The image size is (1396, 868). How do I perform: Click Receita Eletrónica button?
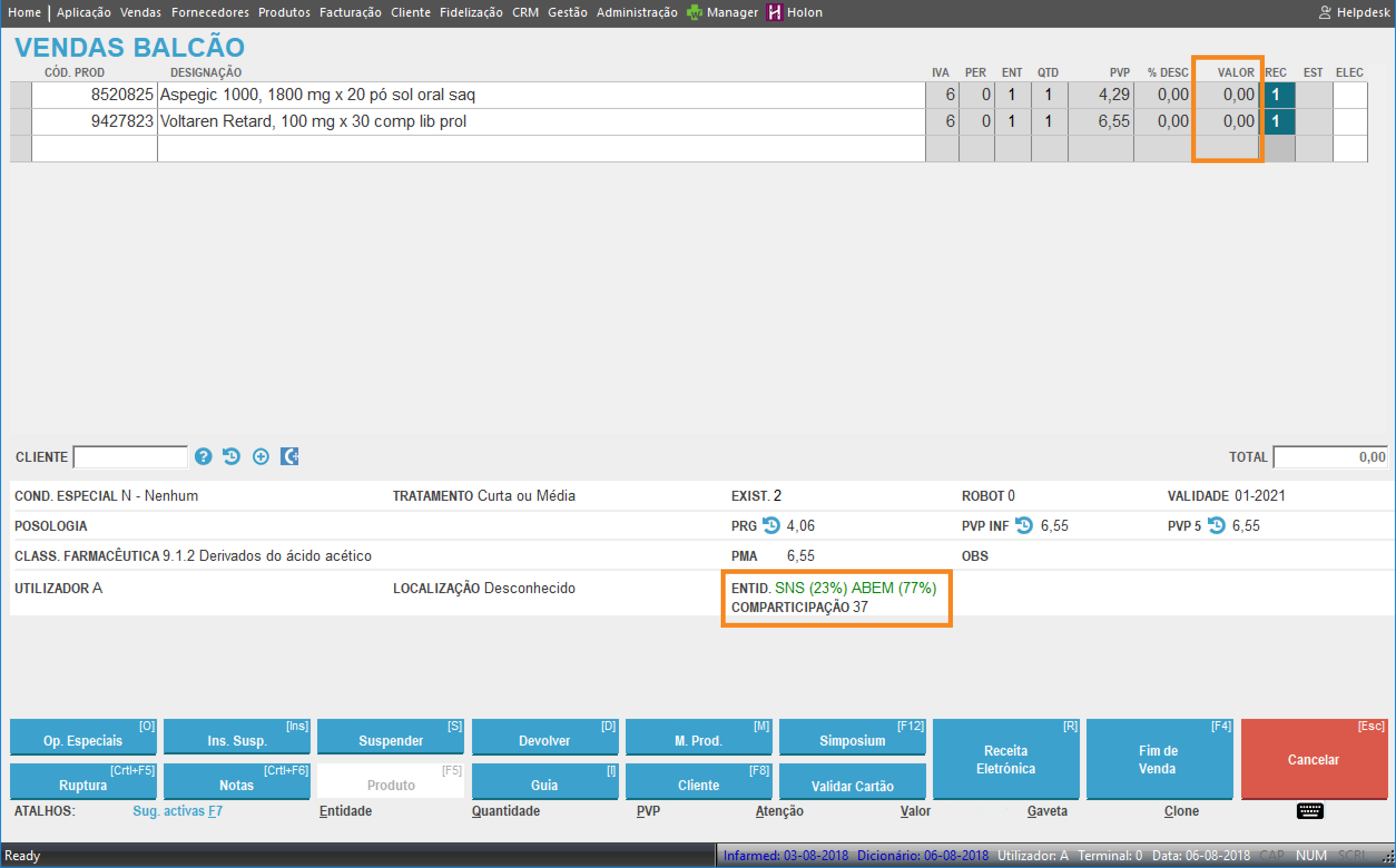pos(1005,759)
